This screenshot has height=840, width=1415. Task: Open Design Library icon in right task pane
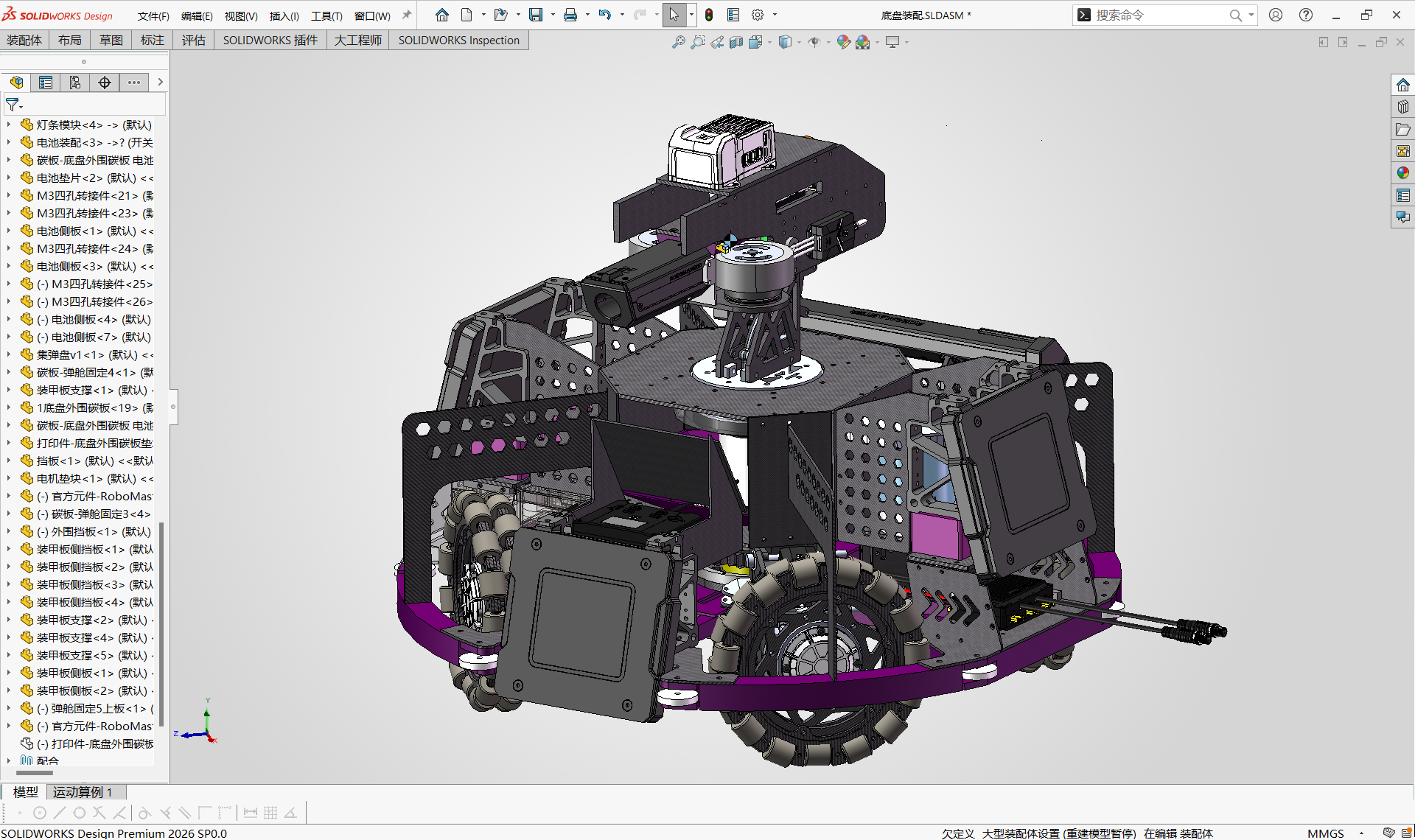tap(1403, 107)
